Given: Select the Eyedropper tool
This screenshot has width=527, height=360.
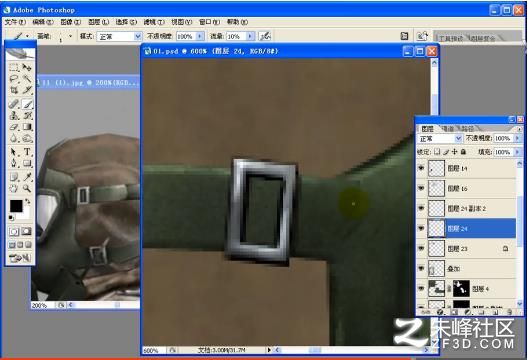Looking at the screenshot, I should coord(27,176).
